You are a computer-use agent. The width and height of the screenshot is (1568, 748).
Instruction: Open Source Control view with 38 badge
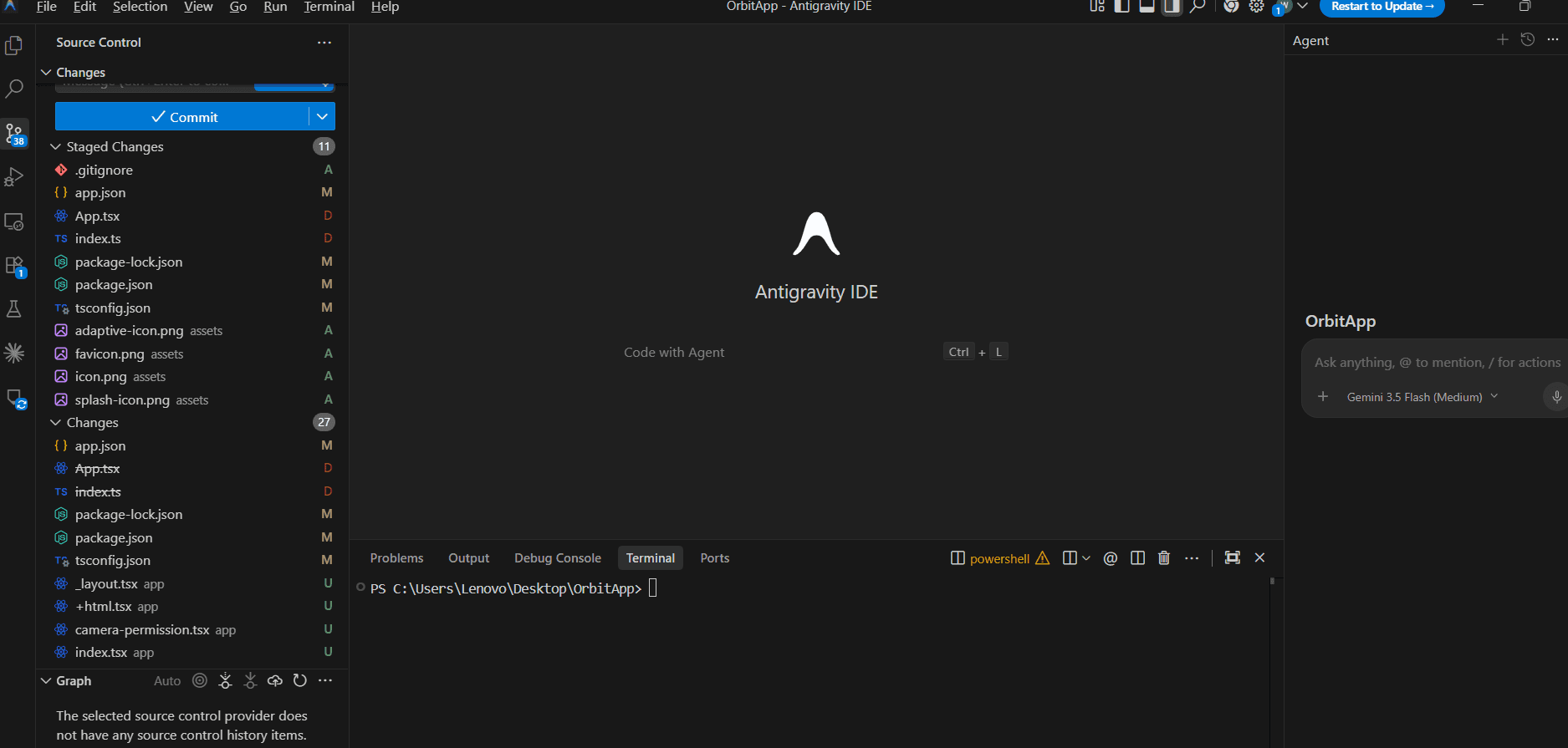pos(14,134)
